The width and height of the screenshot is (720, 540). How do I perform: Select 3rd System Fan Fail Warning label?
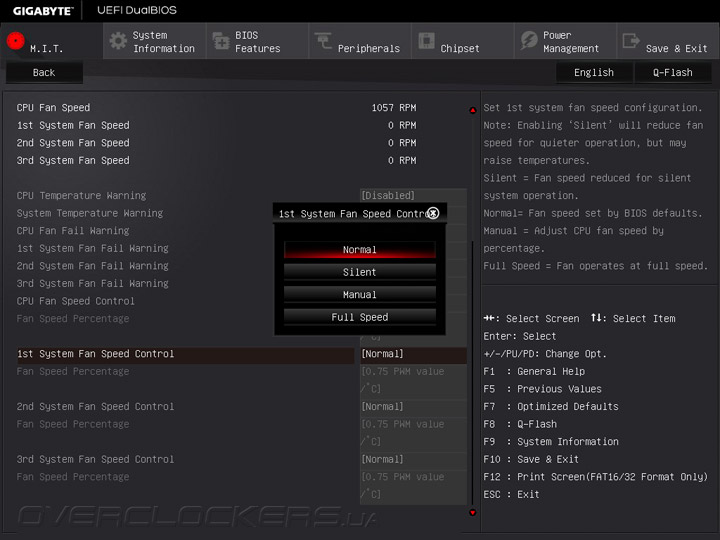[x=93, y=284]
